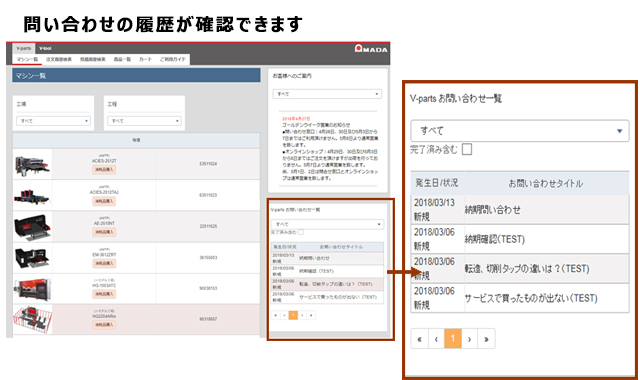Select the HG2204ARm machine thumbnail

point(33,320)
